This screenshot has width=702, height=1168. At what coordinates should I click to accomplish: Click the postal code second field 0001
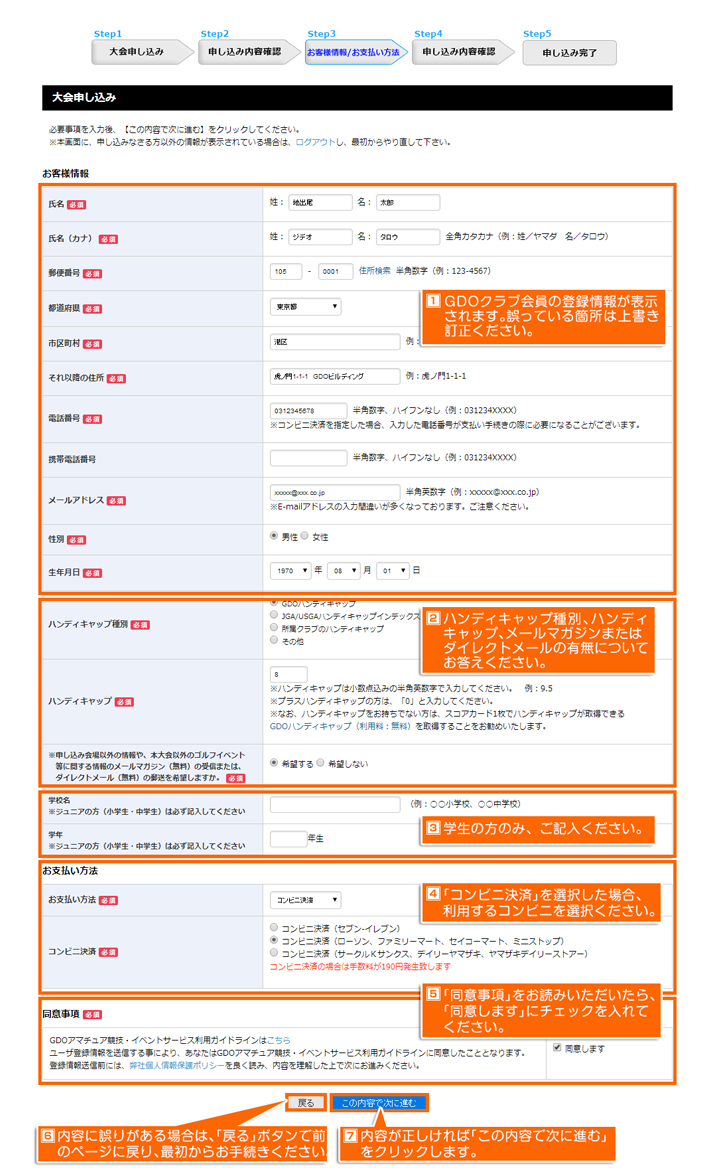click(x=335, y=272)
